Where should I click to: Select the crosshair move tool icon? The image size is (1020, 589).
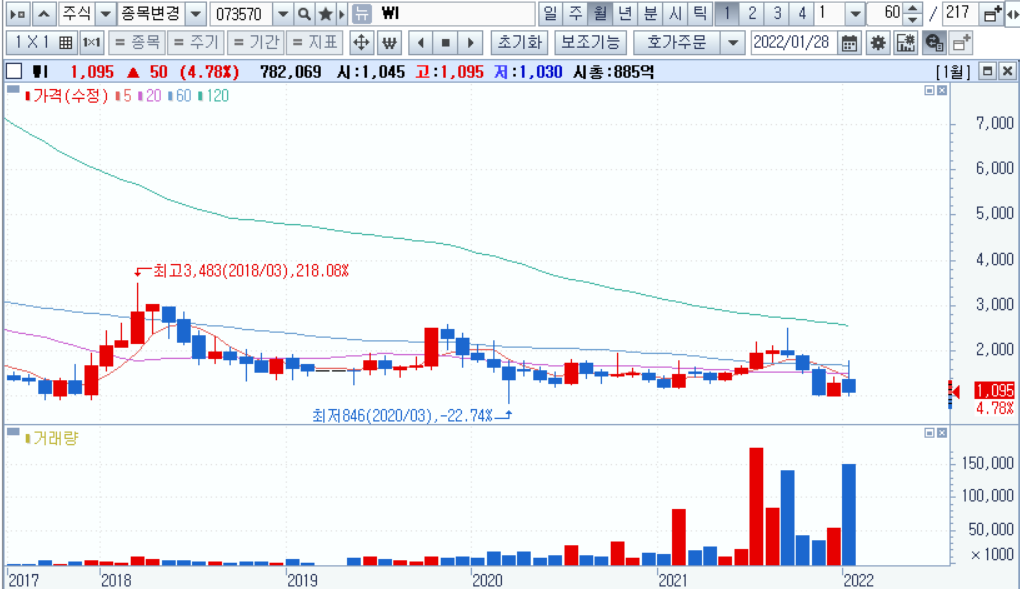tap(360, 43)
